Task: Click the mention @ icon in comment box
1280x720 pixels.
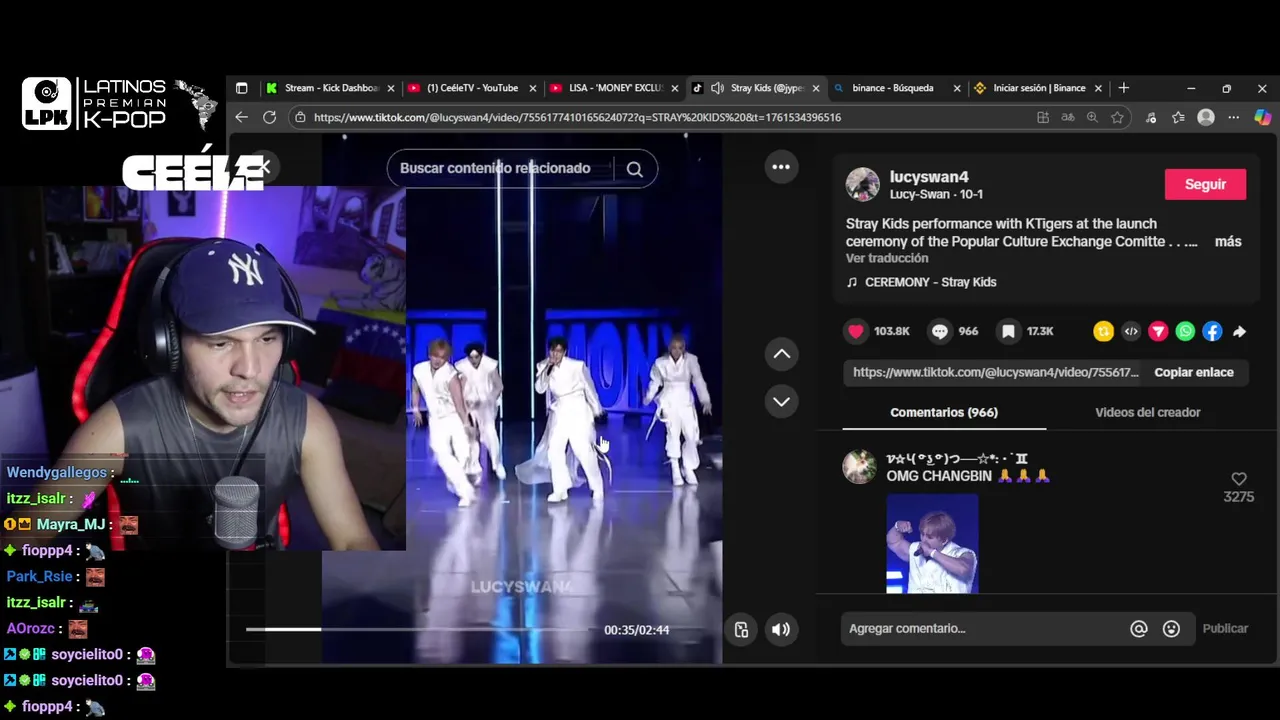Action: coord(1138,629)
